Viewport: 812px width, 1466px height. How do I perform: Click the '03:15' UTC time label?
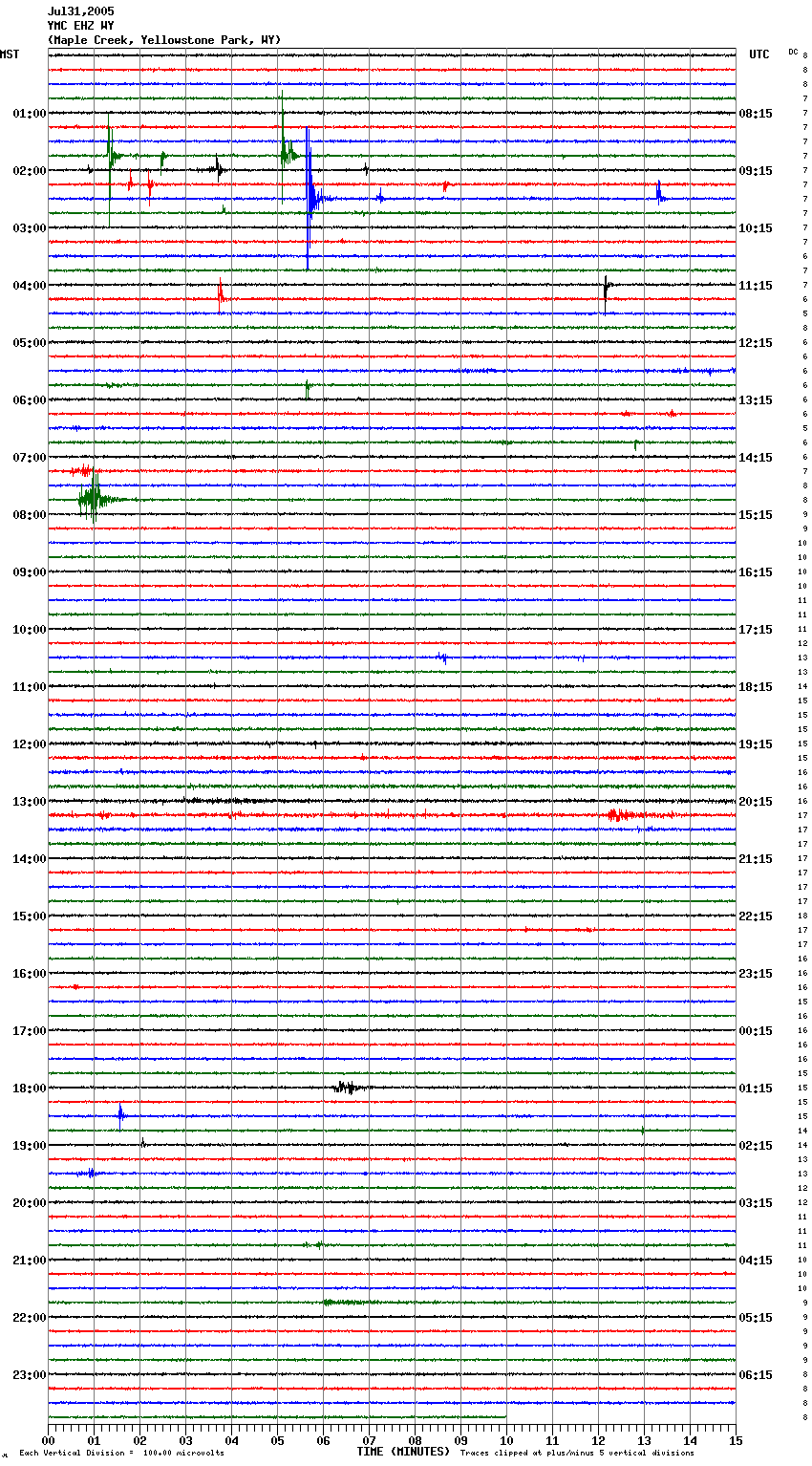coord(756,1203)
